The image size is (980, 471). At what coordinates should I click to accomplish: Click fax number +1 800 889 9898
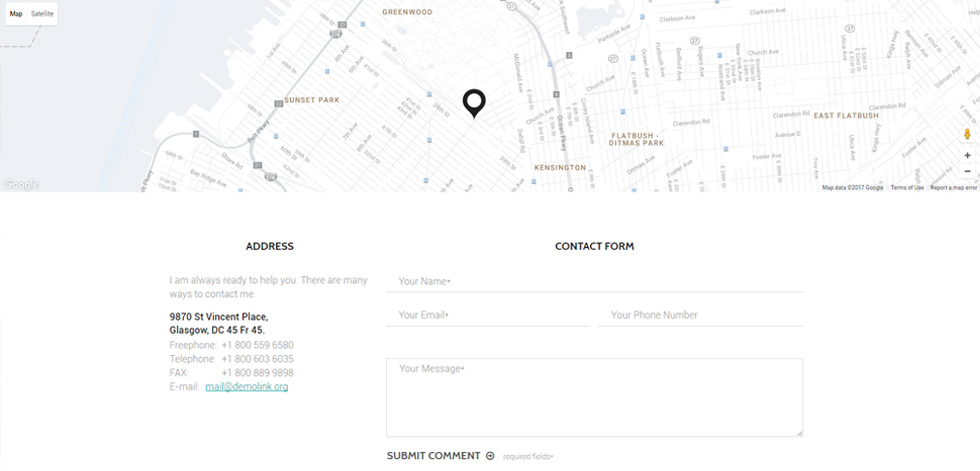(x=258, y=373)
